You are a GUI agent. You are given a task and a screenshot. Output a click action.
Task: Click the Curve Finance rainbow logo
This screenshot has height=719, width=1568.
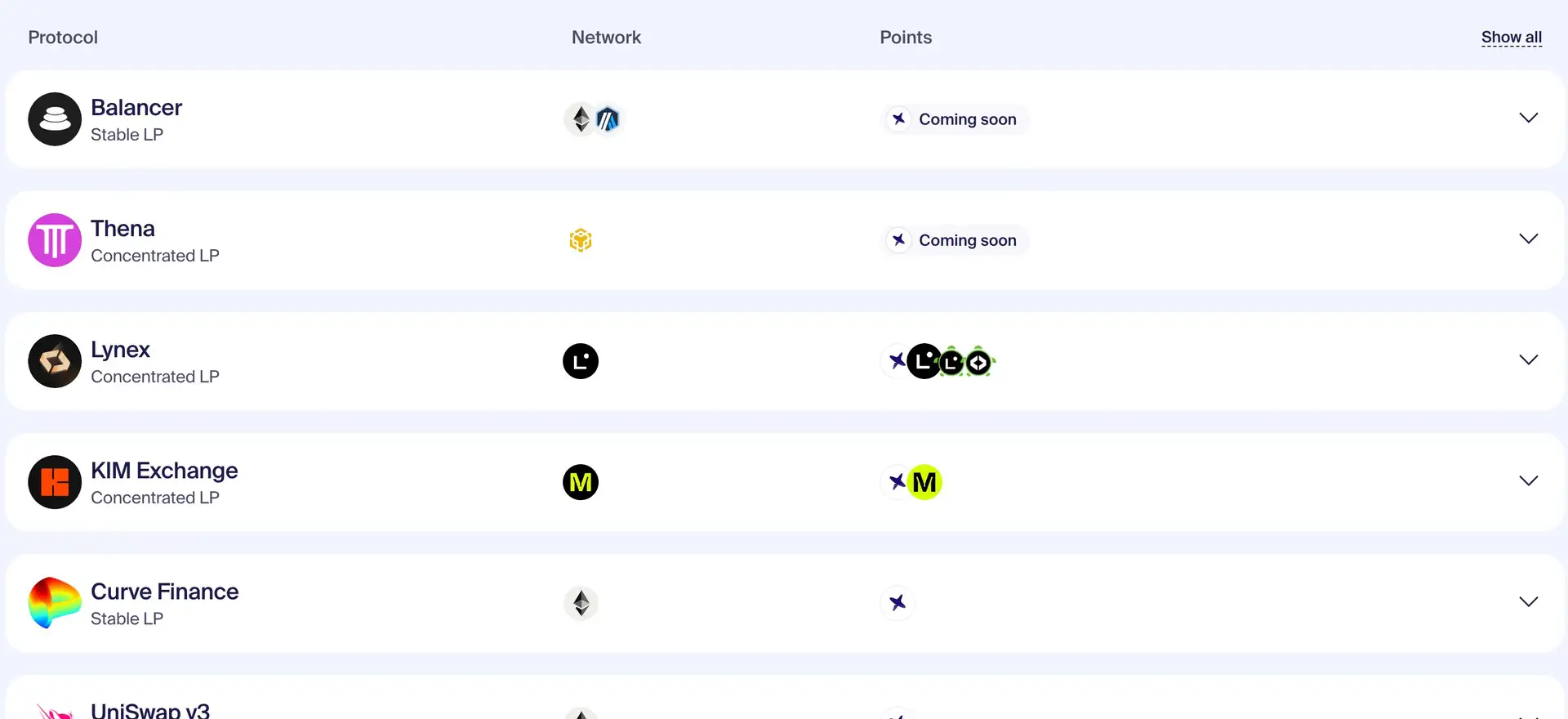(x=55, y=603)
